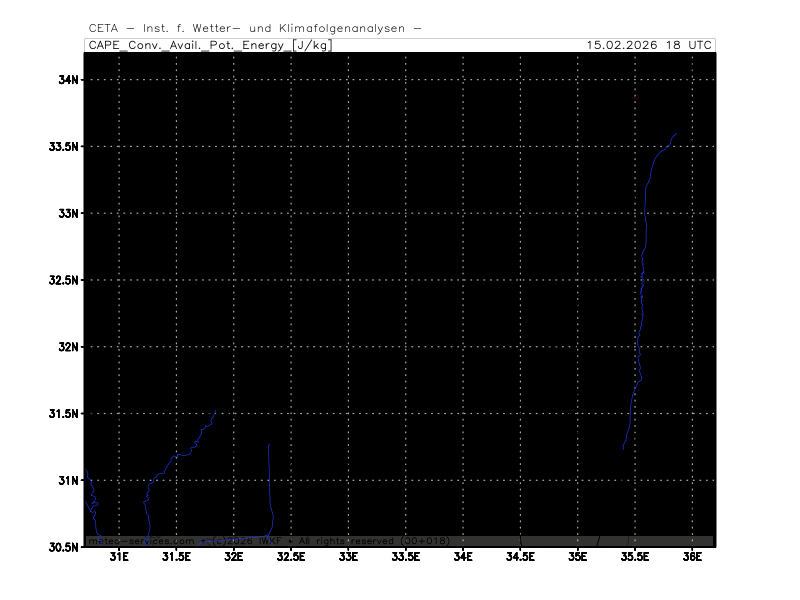Viewport: 800px width, 600px height.
Task: Click the 35.5E longitude label
Action: (634, 557)
